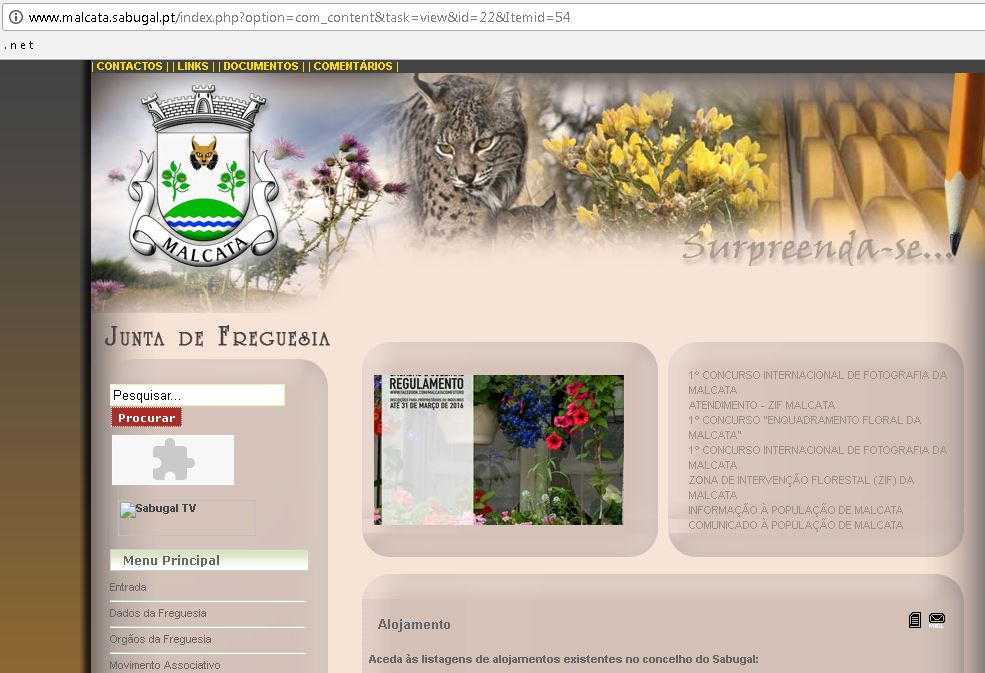The height and width of the screenshot is (673, 985).
Task: Open COMUNICADO À POPULAÇÃO DE MALCATA link
Action: coord(795,525)
